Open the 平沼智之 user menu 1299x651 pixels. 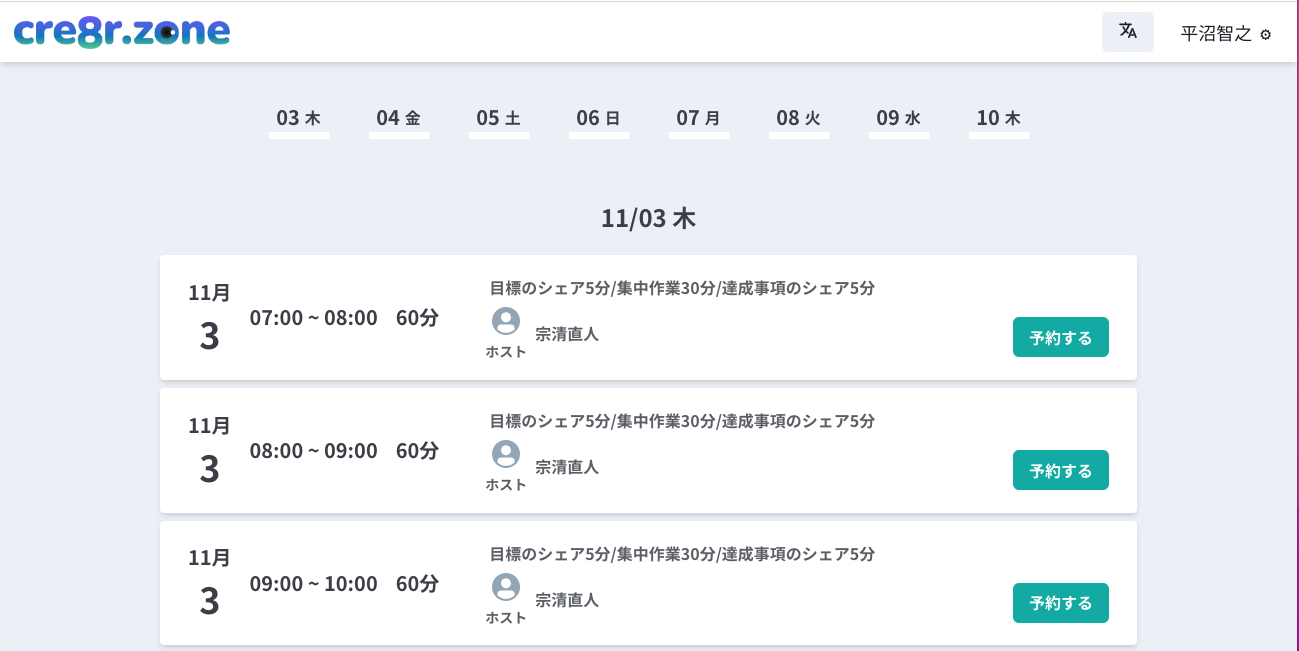1216,34
